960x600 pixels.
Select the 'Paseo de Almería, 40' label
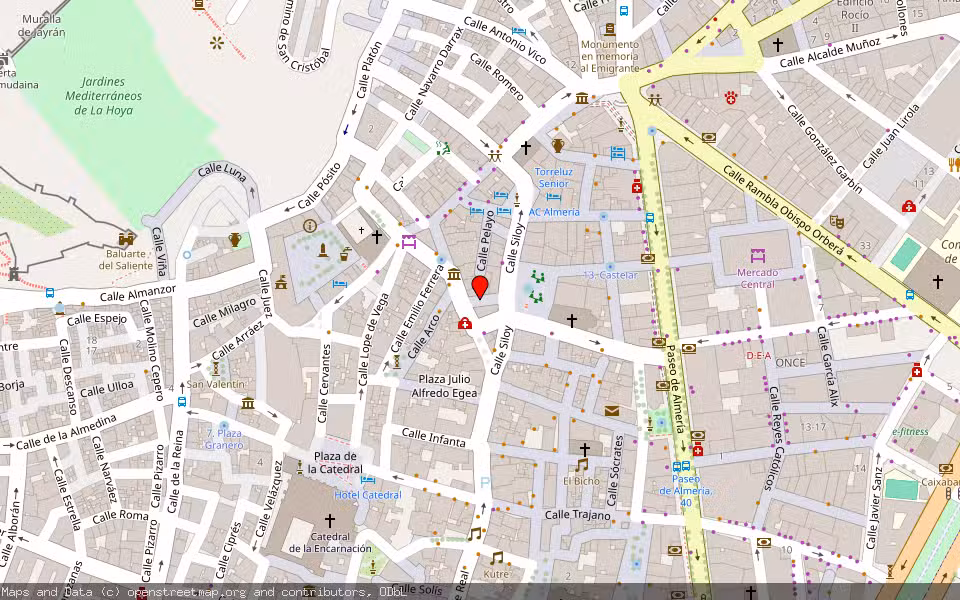click(x=686, y=490)
